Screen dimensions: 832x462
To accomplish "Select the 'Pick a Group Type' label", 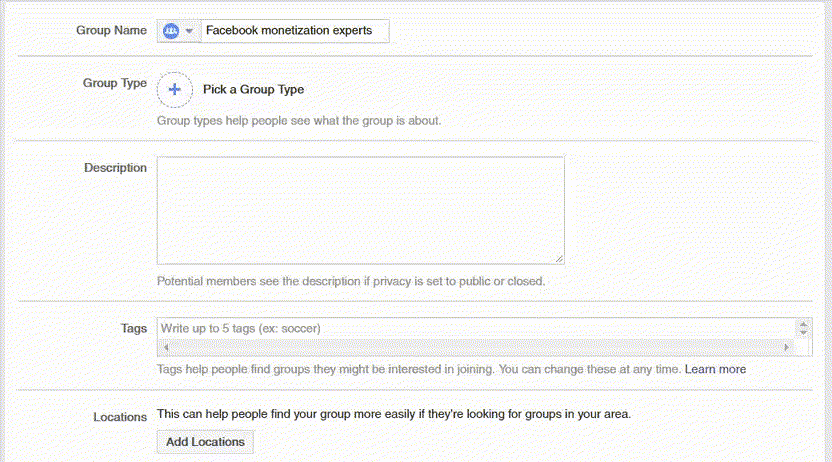I will (253, 89).
